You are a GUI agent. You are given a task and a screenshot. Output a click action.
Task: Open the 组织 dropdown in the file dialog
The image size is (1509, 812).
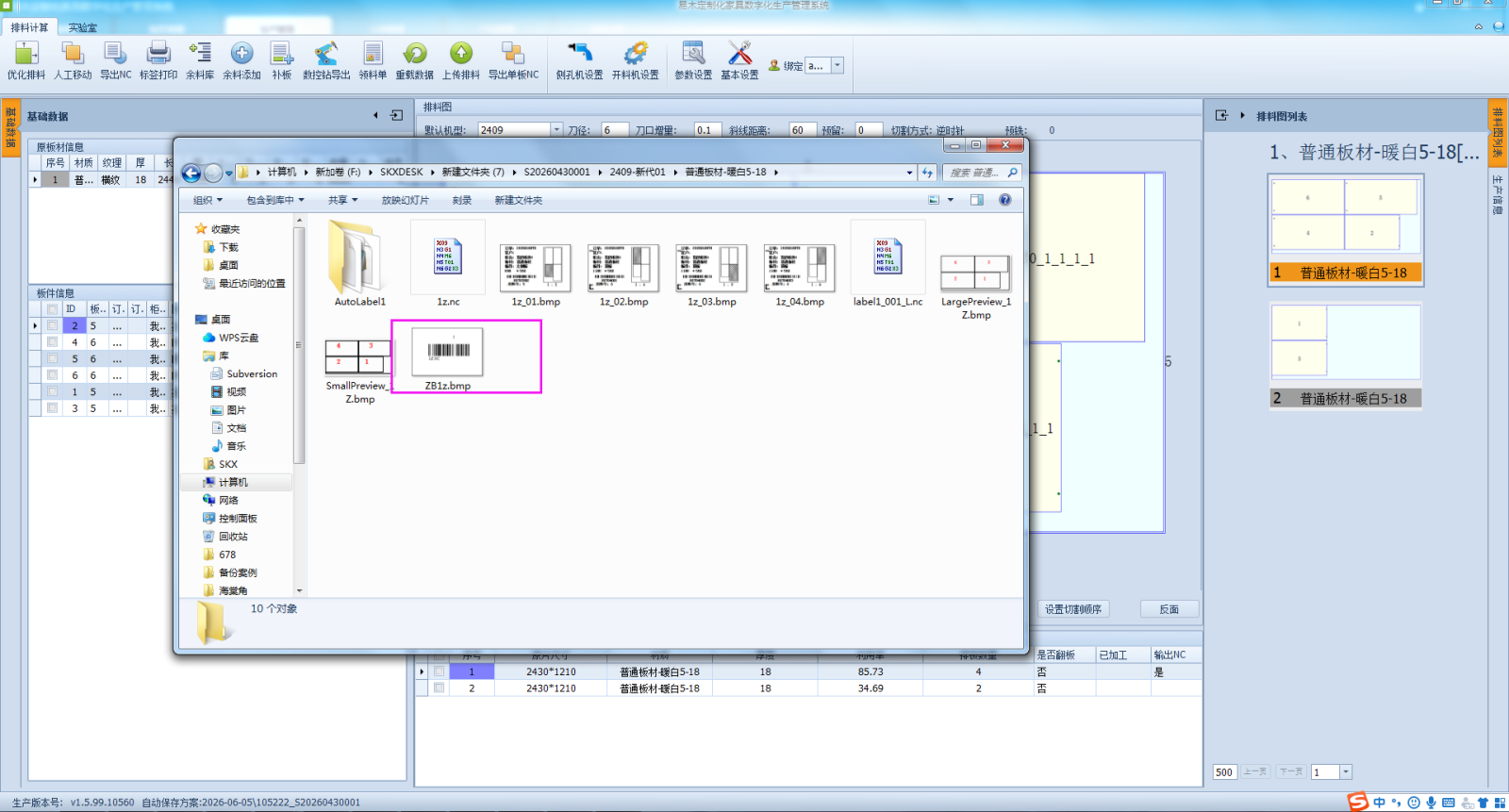click(x=207, y=200)
